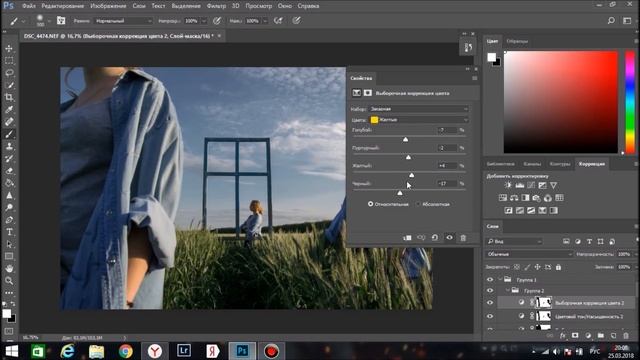Select the Eraser tool
Screen dimensions: 640x360
point(9,171)
